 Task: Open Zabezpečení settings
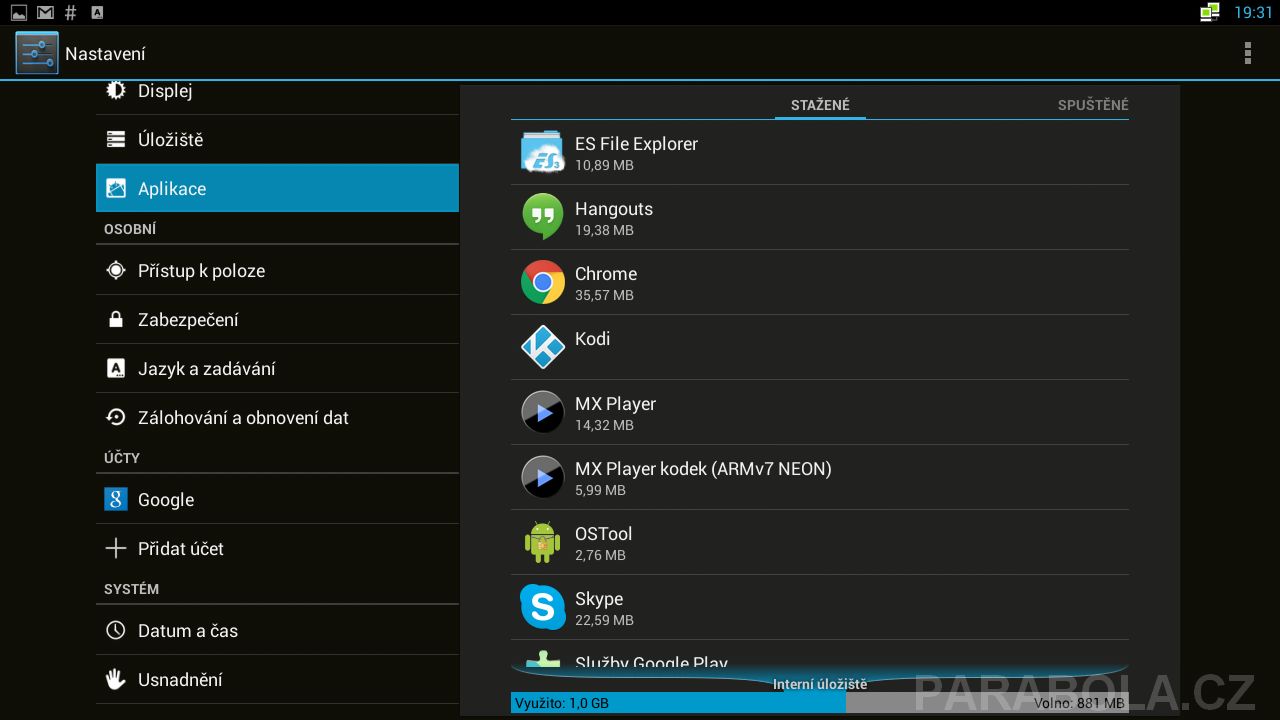tap(277, 319)
